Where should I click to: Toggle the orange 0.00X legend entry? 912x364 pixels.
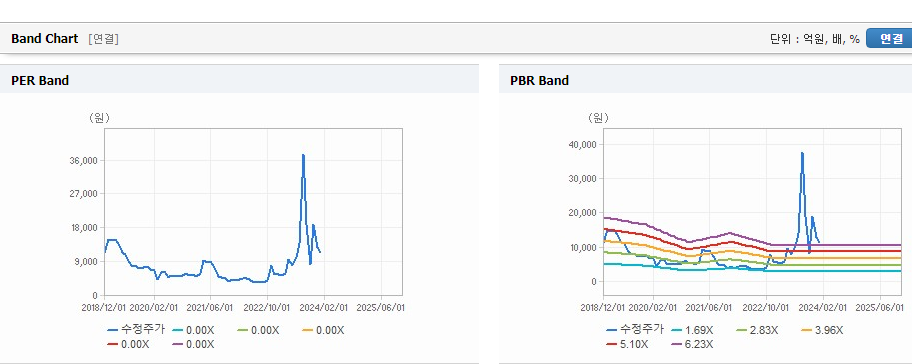324,330
